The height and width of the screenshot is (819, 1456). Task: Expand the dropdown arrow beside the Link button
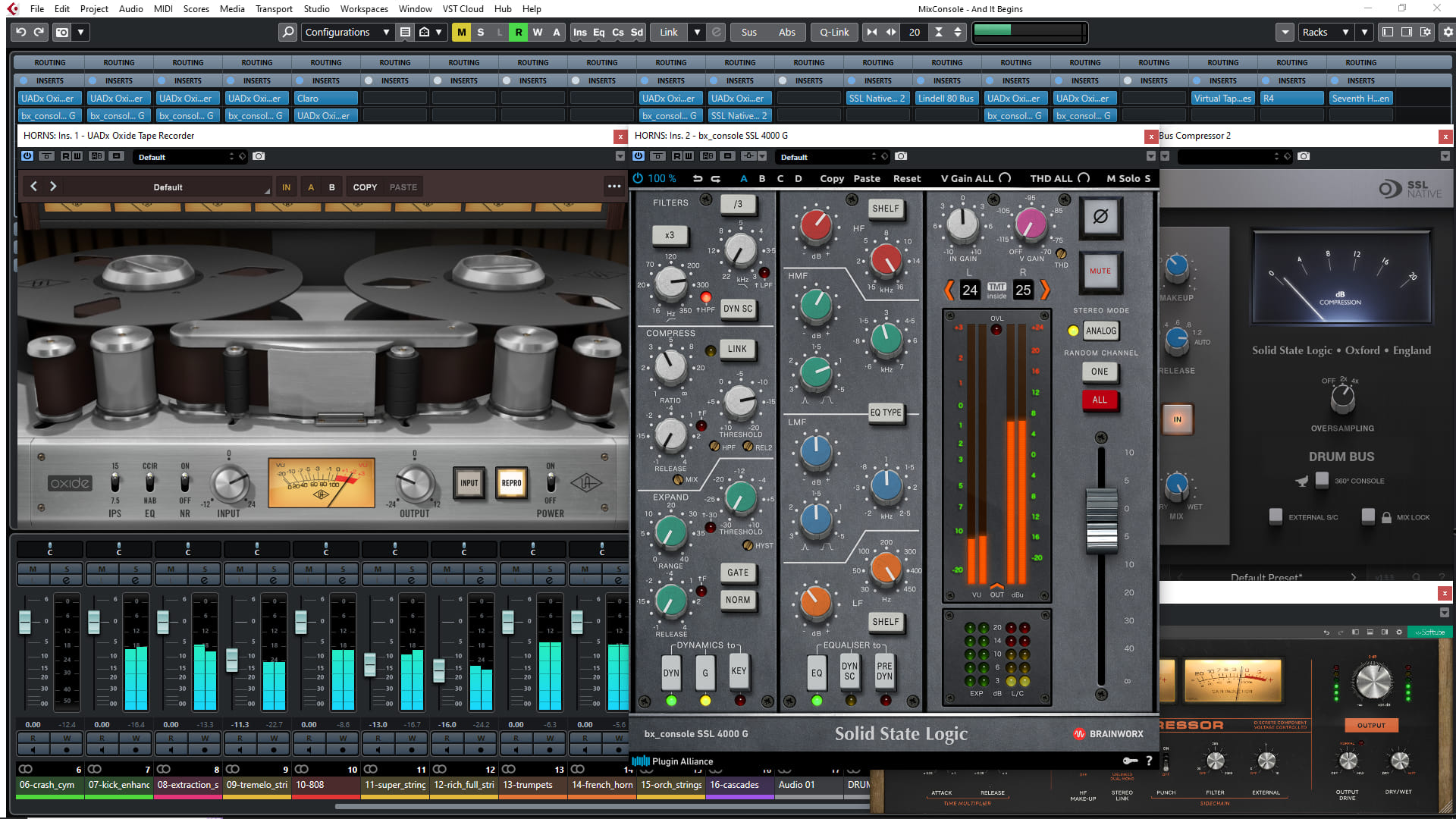click(696, 32)
